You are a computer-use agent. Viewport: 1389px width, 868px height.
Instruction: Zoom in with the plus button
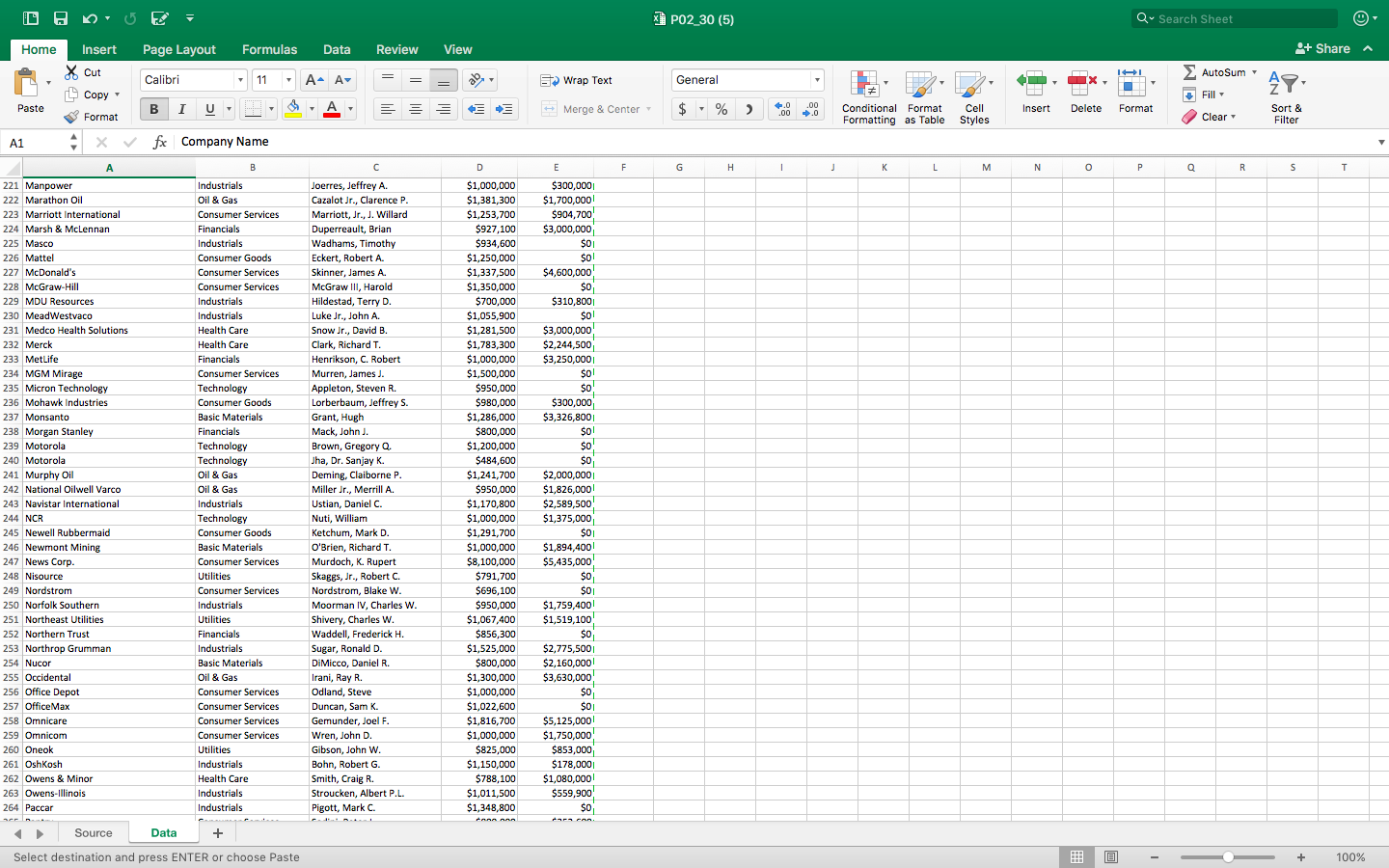(x=1301, y=857)
